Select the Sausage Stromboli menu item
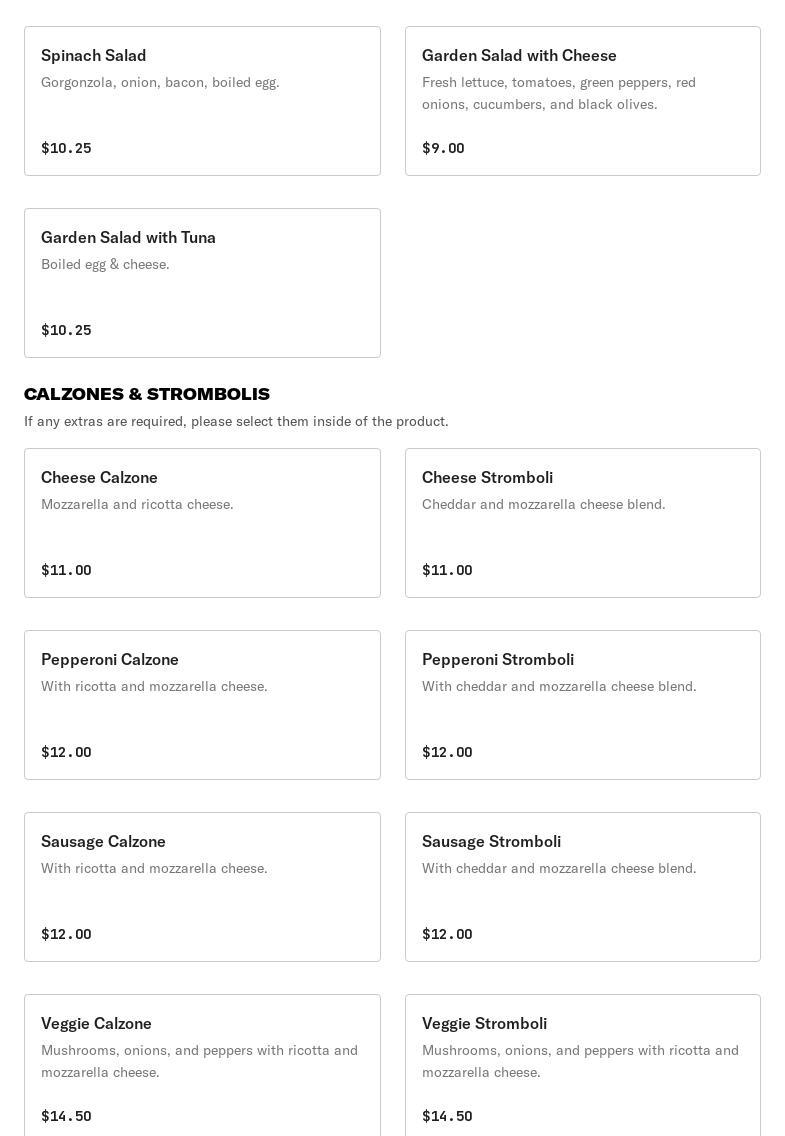The height and width of the screenshot is (1136, 785). click(x=582, y=887)
